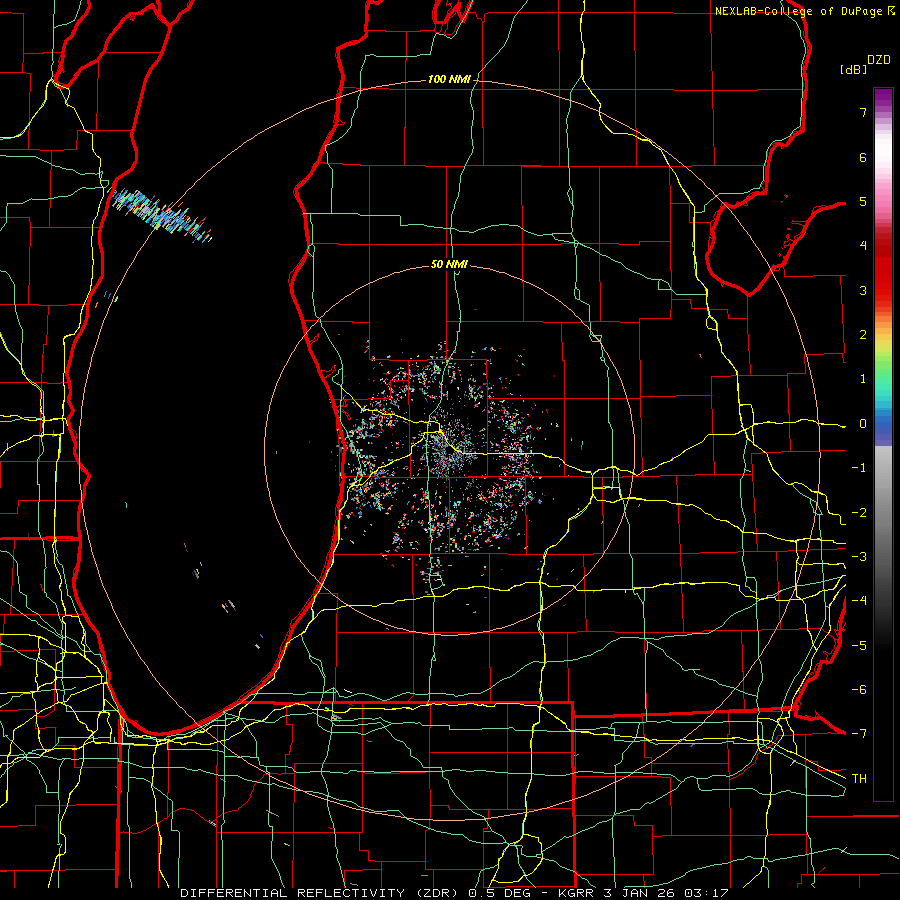Click the KGRR station identifier
The height and width of the screenshot is (900, 900).
tap(575, 893)
